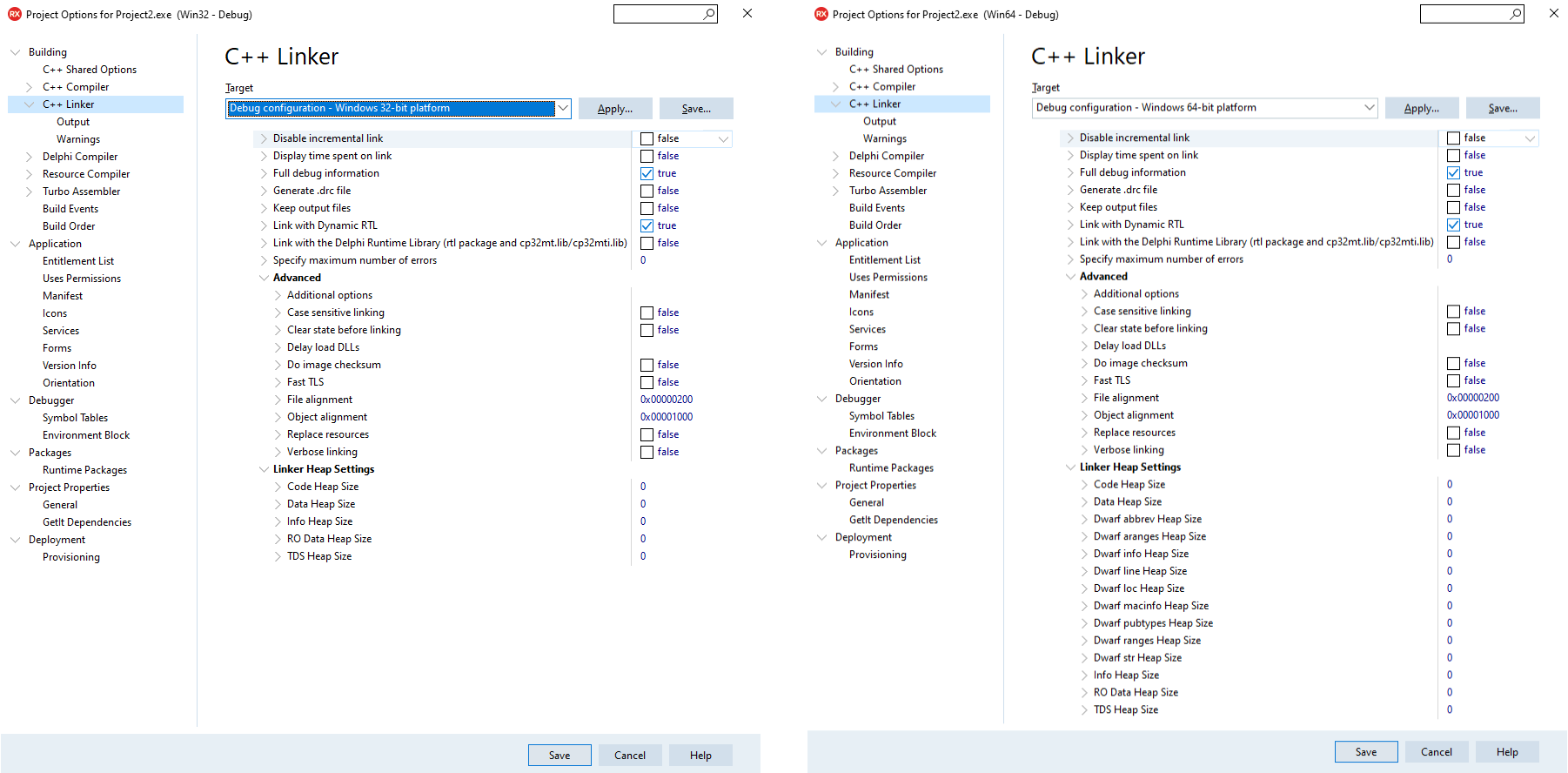The image size is (1568, 773).
Task: Click bottom Save button in Win32 window
Action: pyautogui.click(x=560, y=756)
